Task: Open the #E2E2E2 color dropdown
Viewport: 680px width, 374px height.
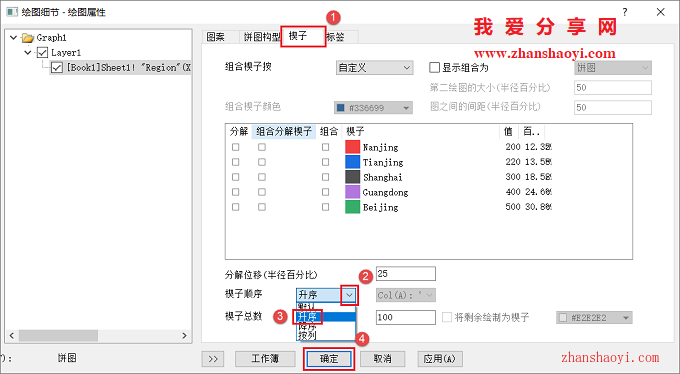Action: [594, 318]
